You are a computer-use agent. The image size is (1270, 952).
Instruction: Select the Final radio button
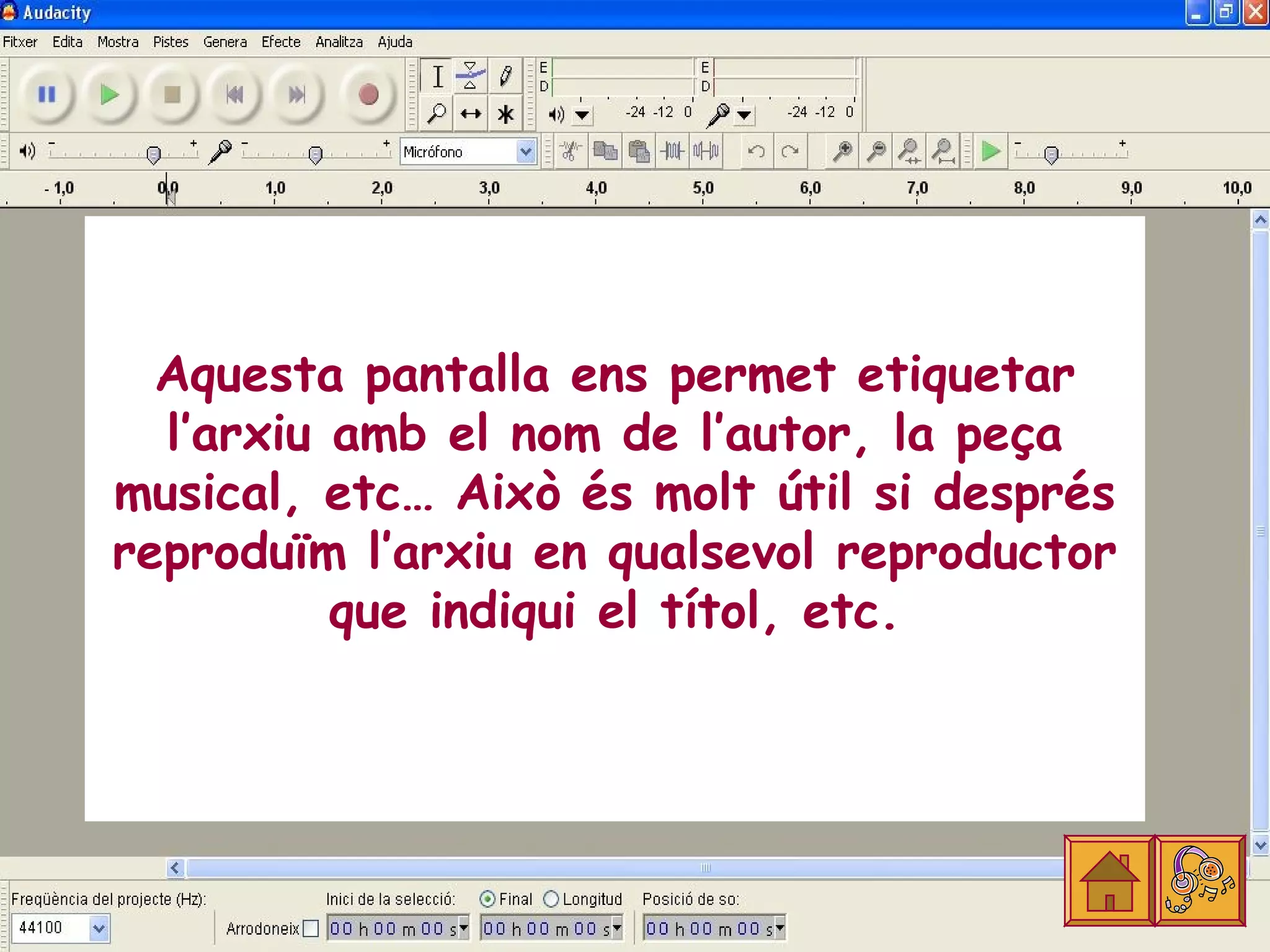point(487,899)
